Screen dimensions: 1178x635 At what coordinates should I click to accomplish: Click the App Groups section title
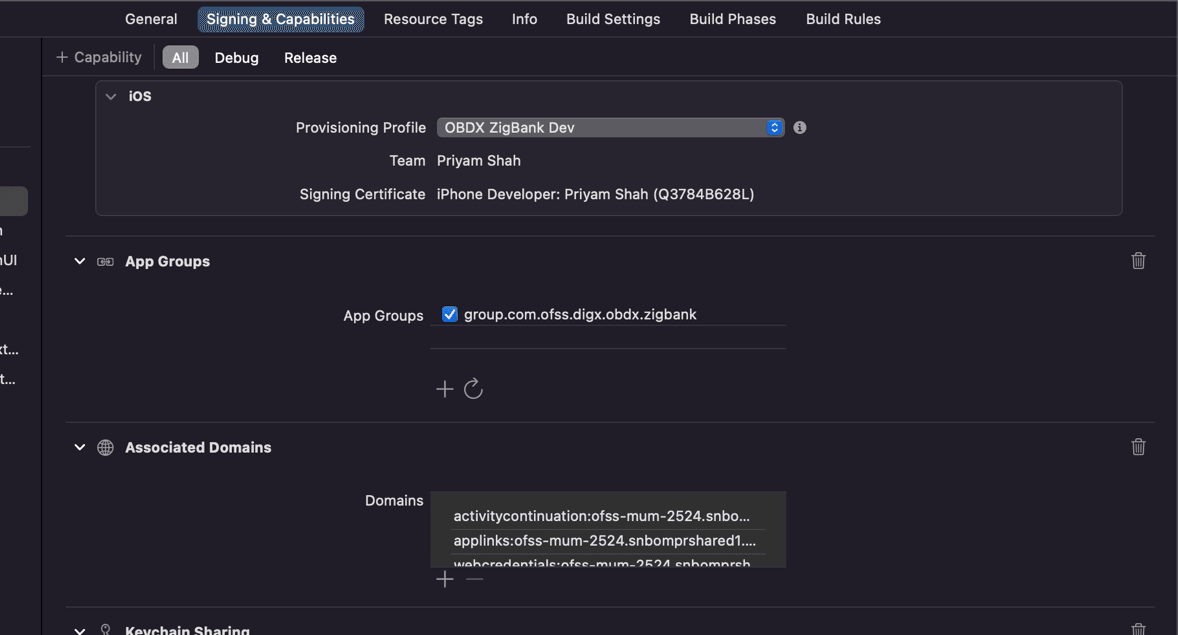pyautogui.click(x=168, y=262)
